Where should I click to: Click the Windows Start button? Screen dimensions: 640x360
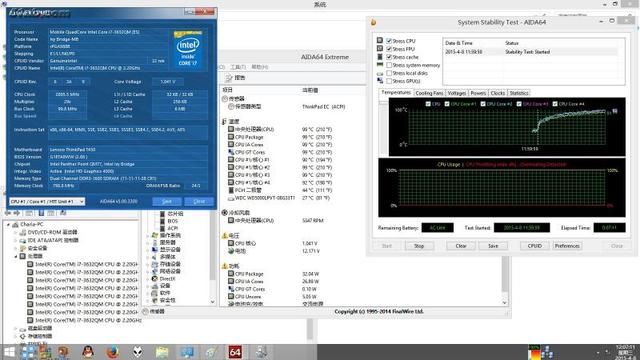[x=9, y=352]
